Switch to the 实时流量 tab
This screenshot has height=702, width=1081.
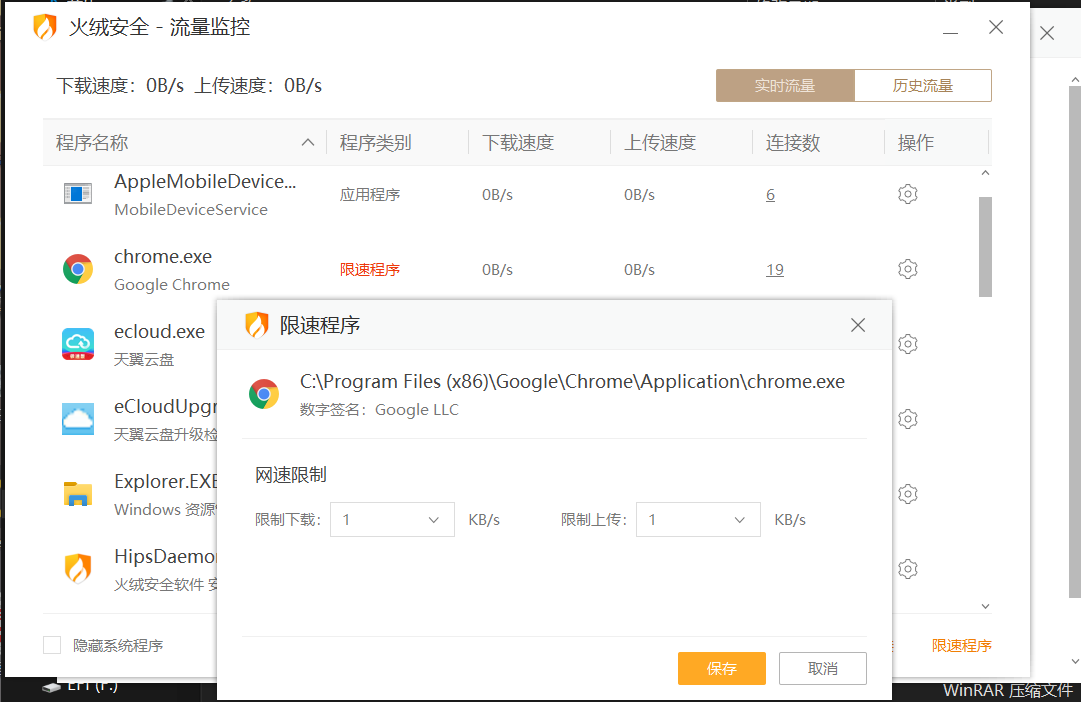click(x=785, y=86)
